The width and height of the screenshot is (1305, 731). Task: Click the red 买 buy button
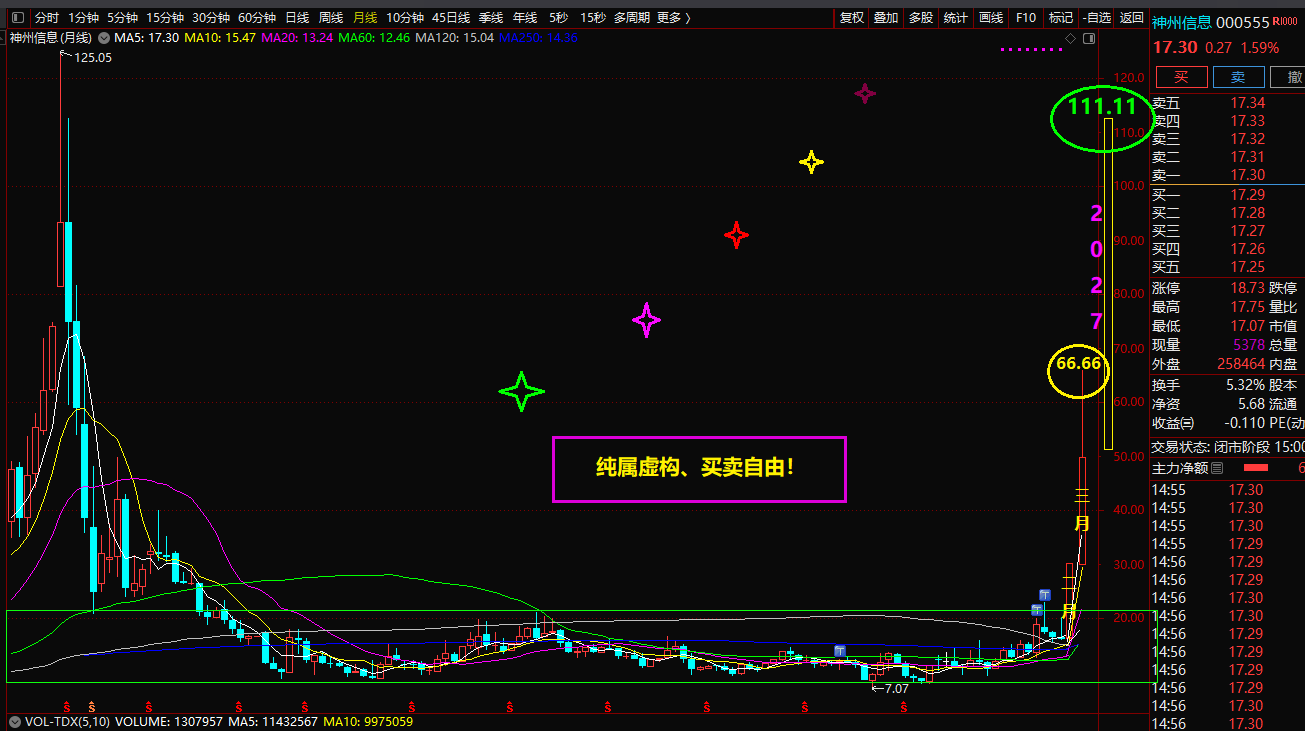pyautogui.click(x=1181, y=77)
